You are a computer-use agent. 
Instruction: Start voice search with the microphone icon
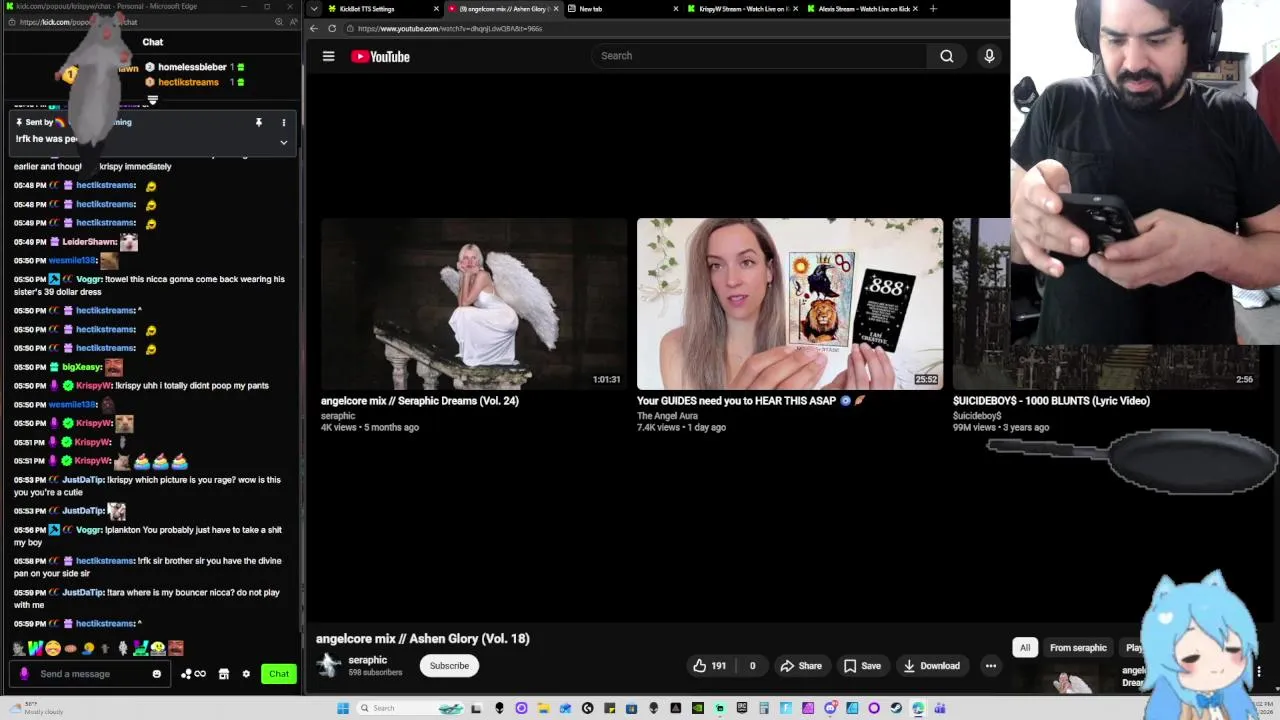click(989, 56)
